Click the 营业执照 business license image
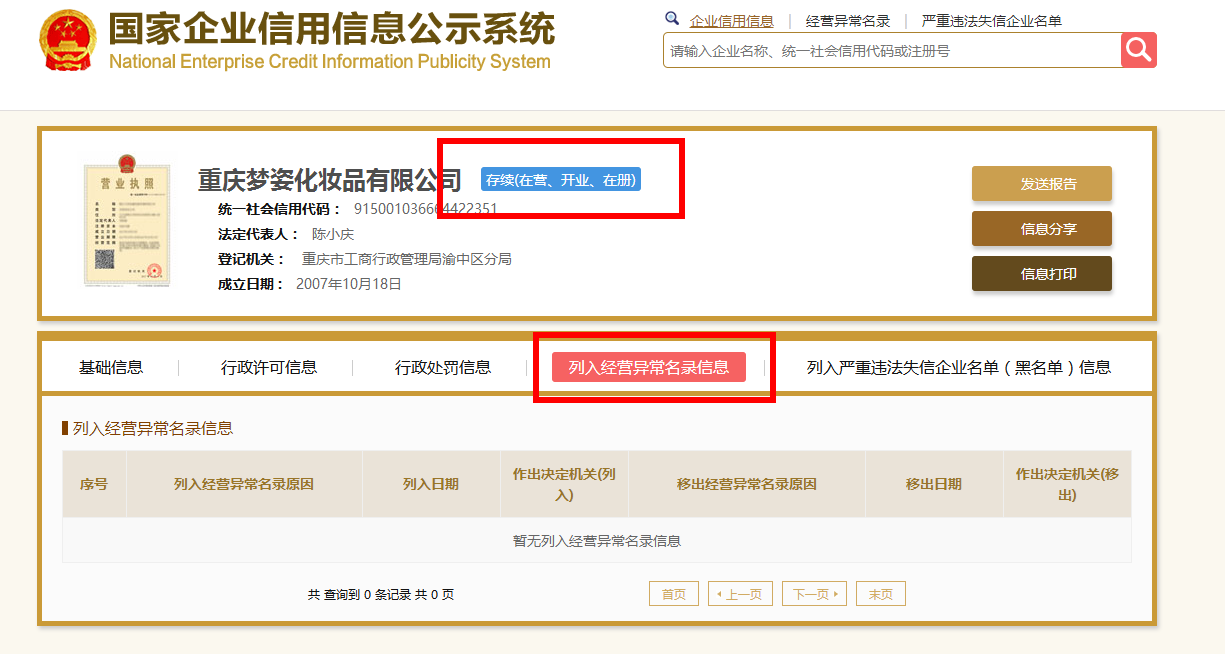 [x=127, y=222]
